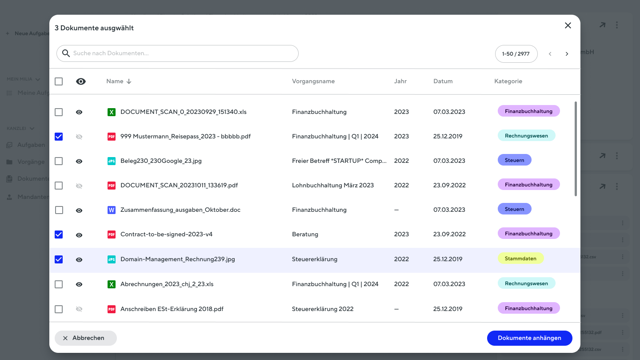Click Finanzbuchhaltung tag on DOCUMENT_SCAN_0 row
The image size is (640, 360).
pyautogui.click(x=528, y=111)
